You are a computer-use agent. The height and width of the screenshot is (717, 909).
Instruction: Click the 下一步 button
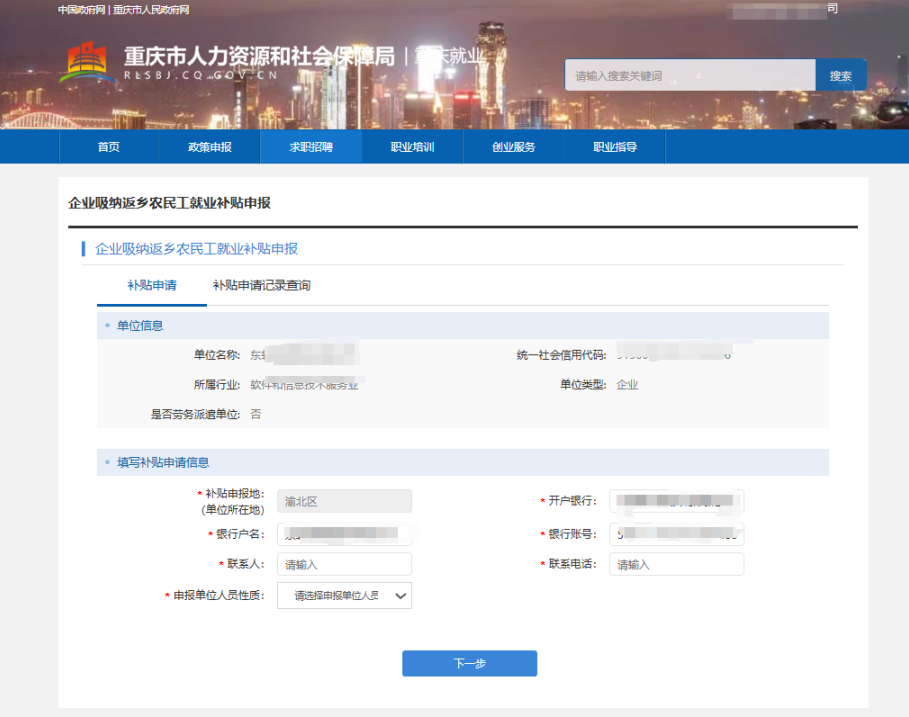pyautogui.click(x=470, y=663)
